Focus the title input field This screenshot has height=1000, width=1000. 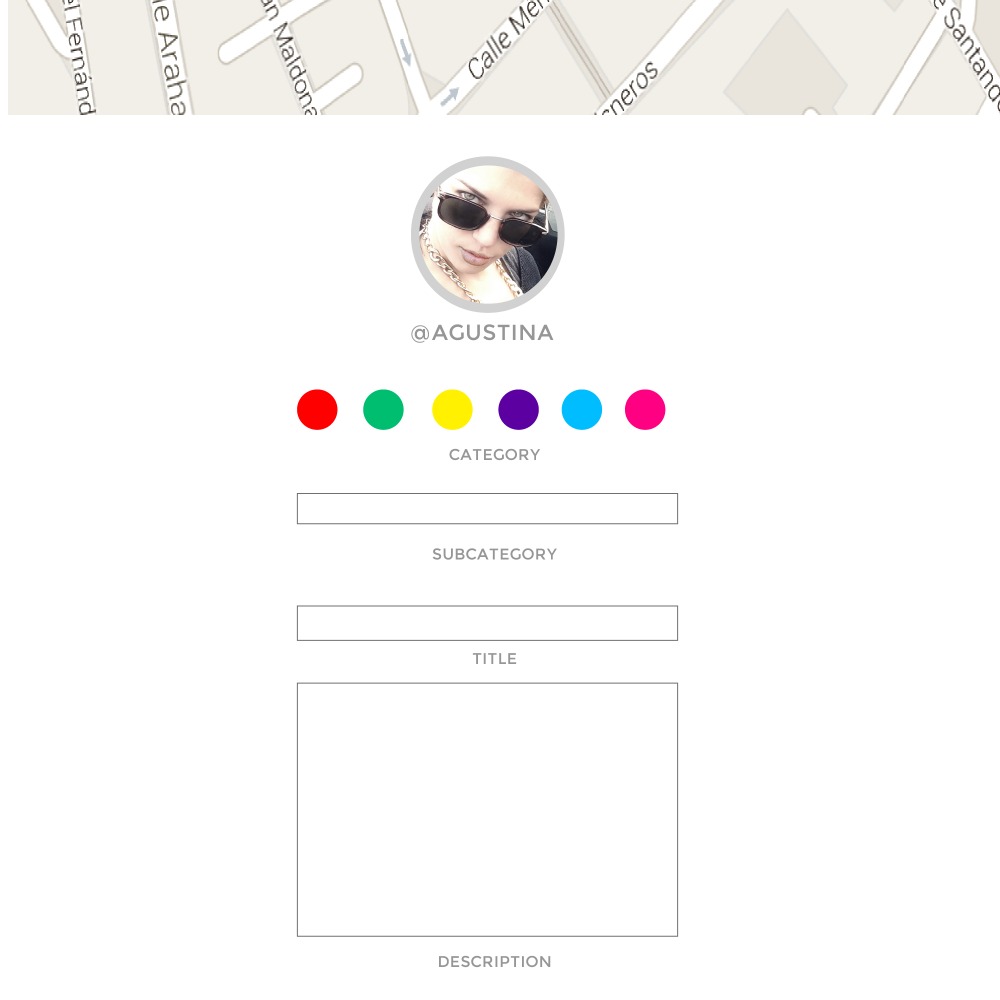(487, 623)
